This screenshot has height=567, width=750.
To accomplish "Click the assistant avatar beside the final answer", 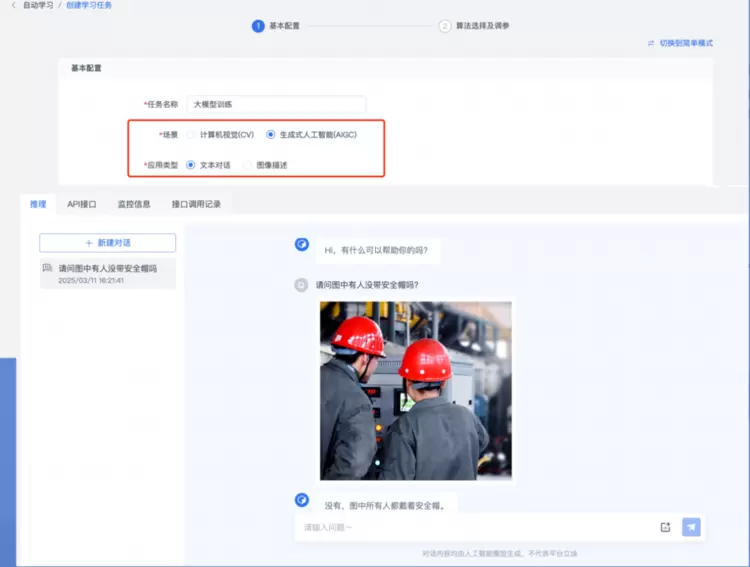I will 301,500.
